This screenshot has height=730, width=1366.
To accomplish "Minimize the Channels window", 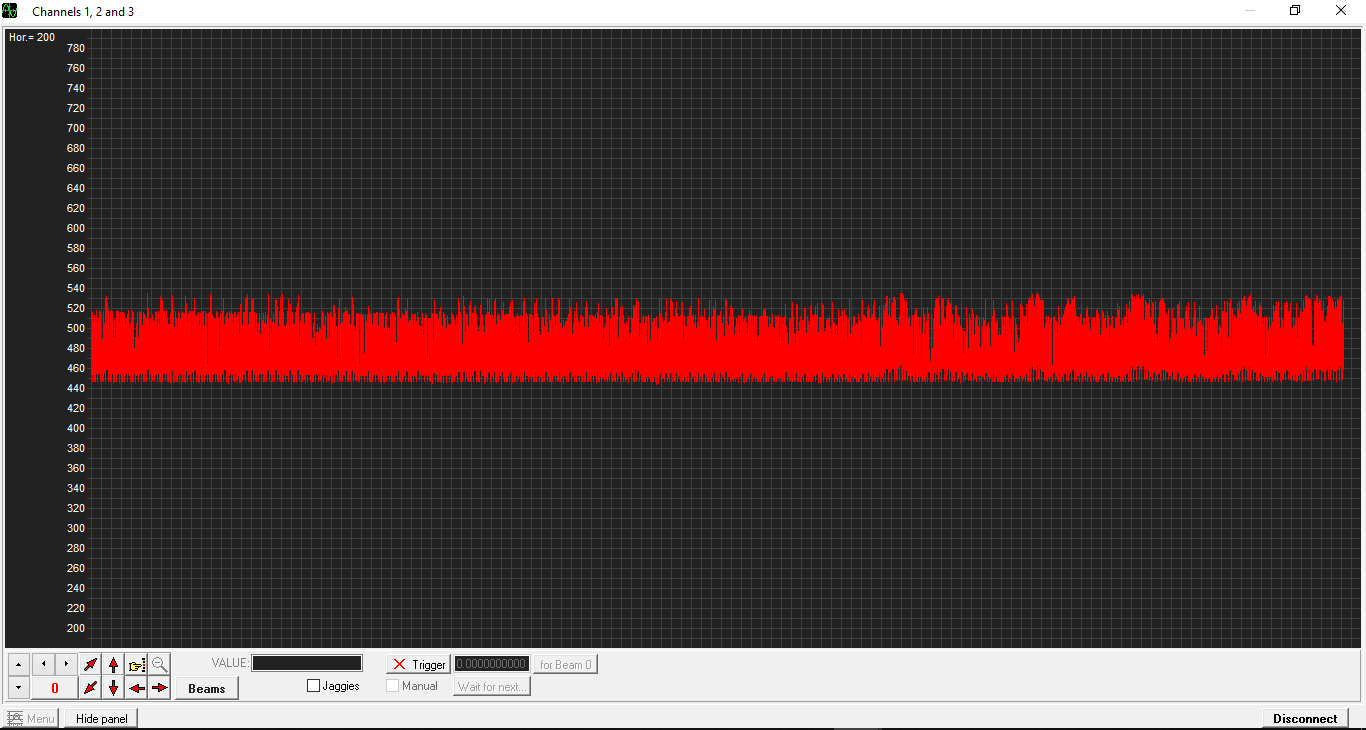I will [1250, 11].
